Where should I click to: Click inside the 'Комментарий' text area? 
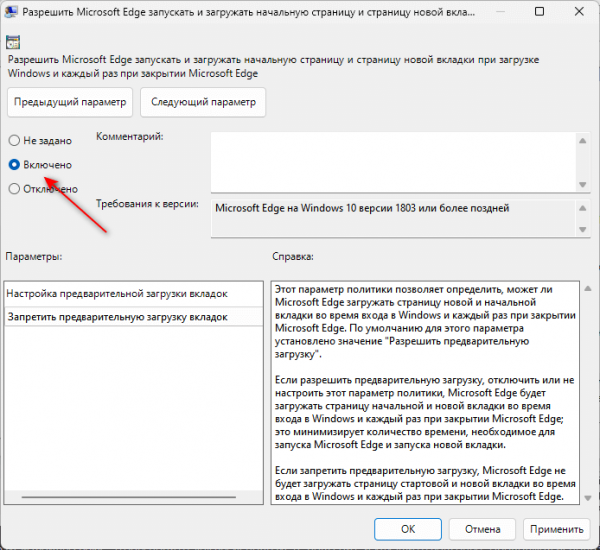coord(393,162)
